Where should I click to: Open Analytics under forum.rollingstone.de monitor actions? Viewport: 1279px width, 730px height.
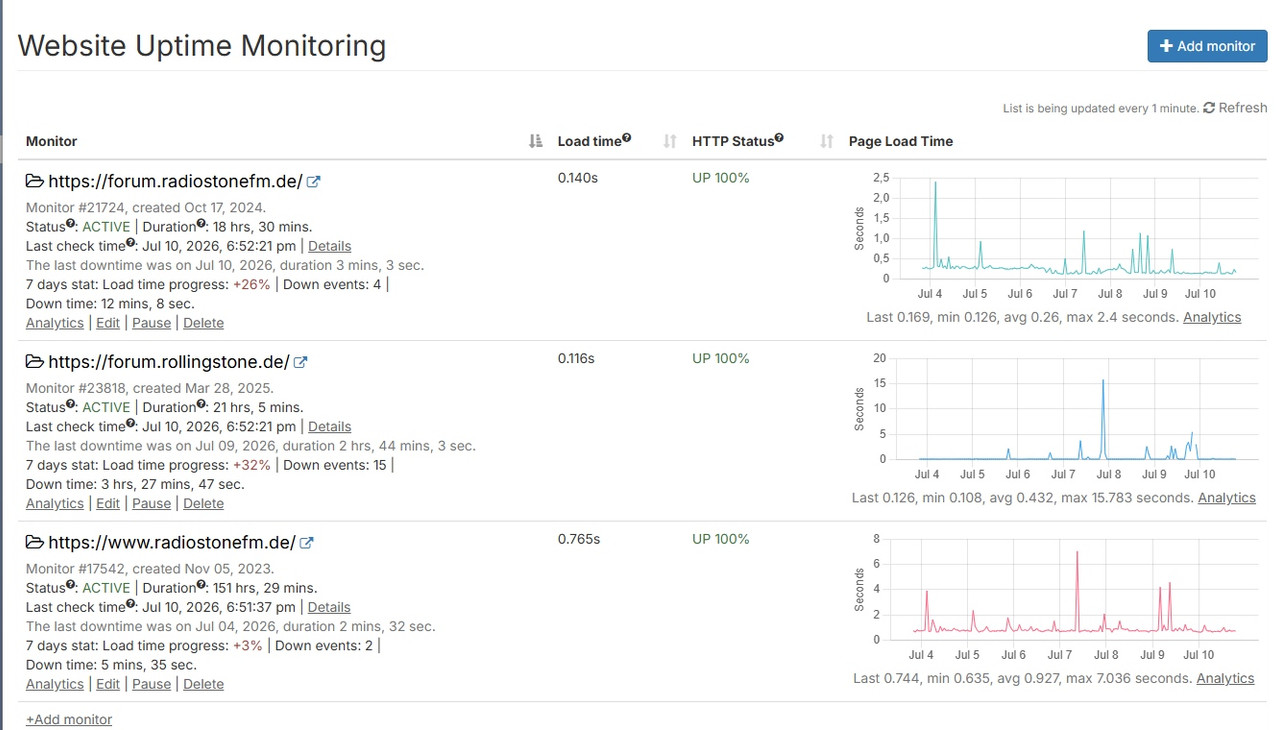tap(55, 503)
